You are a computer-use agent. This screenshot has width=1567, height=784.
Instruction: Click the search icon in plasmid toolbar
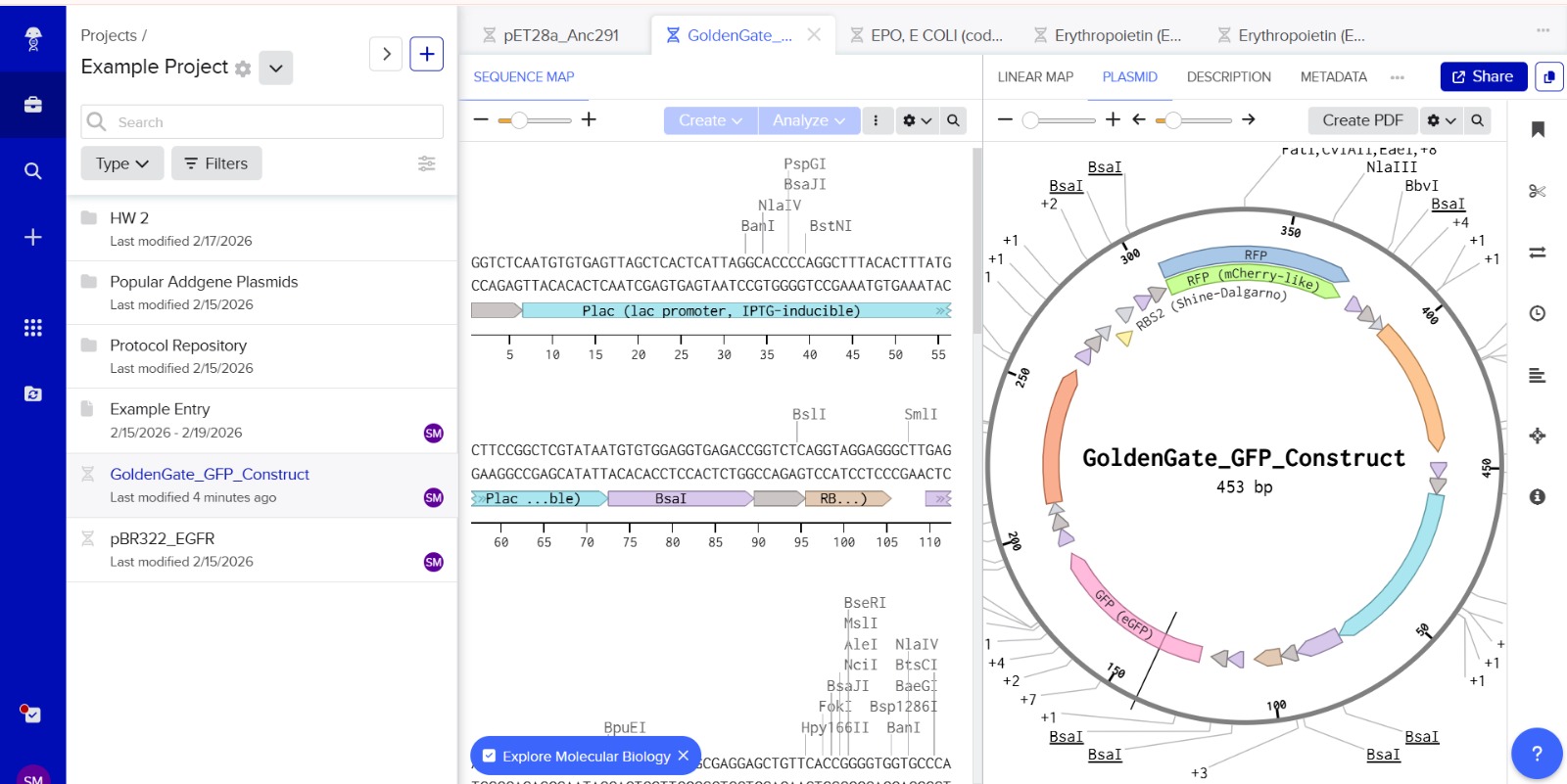coord(1477,120)
